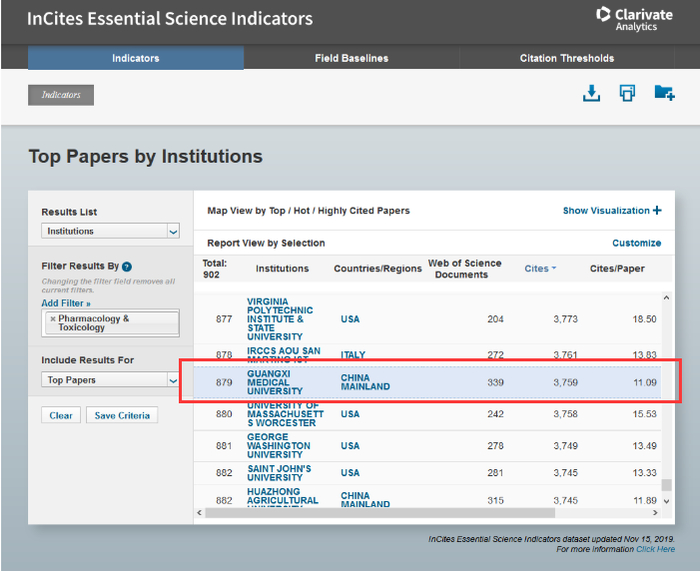Click the download icon

[592, 93]
